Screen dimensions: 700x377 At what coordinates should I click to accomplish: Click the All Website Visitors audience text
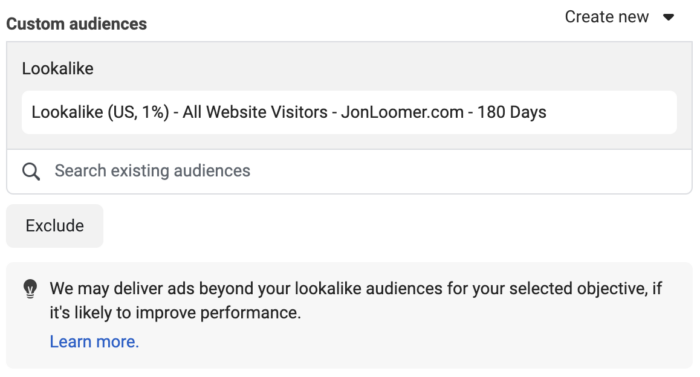click(255, 112)
